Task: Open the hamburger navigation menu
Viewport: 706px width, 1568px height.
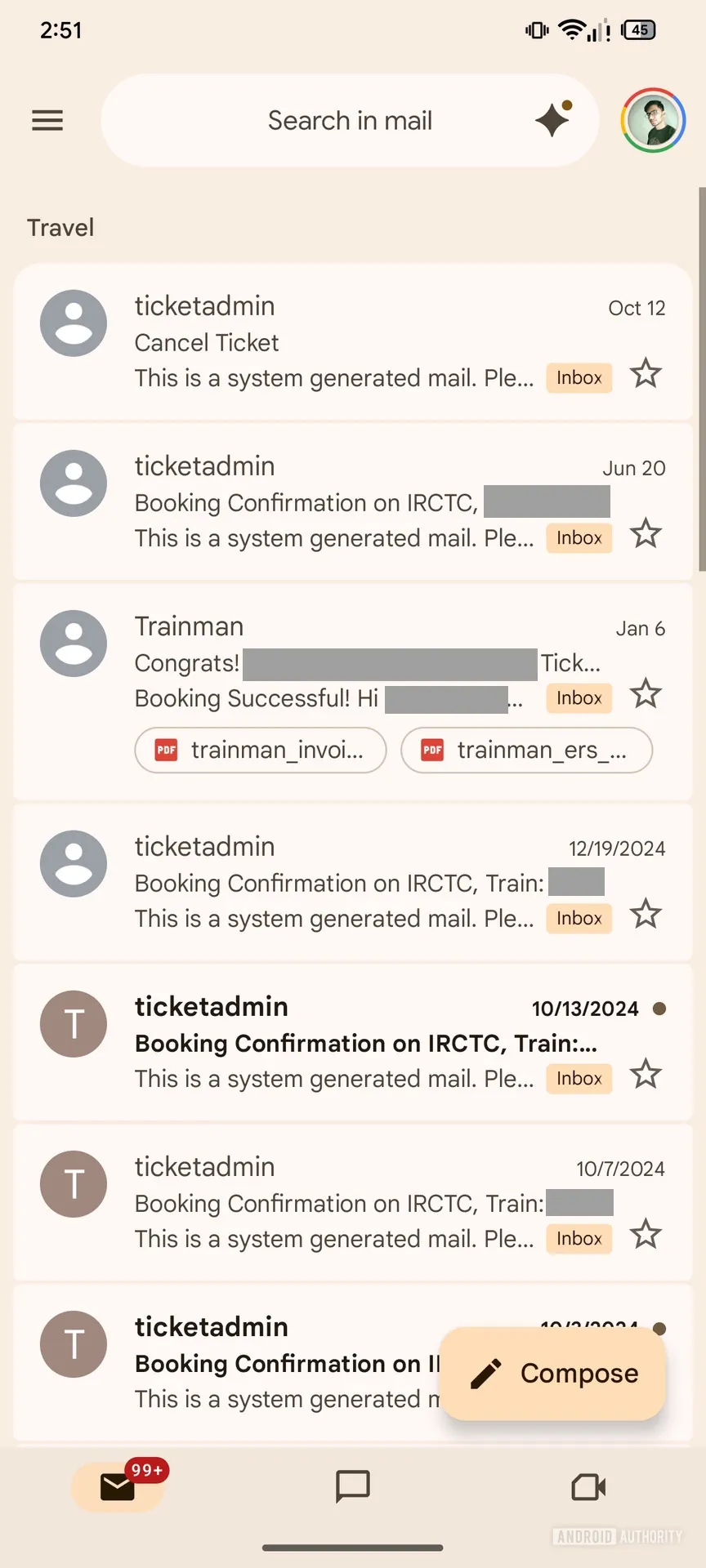Action: [x=47, y=121]
